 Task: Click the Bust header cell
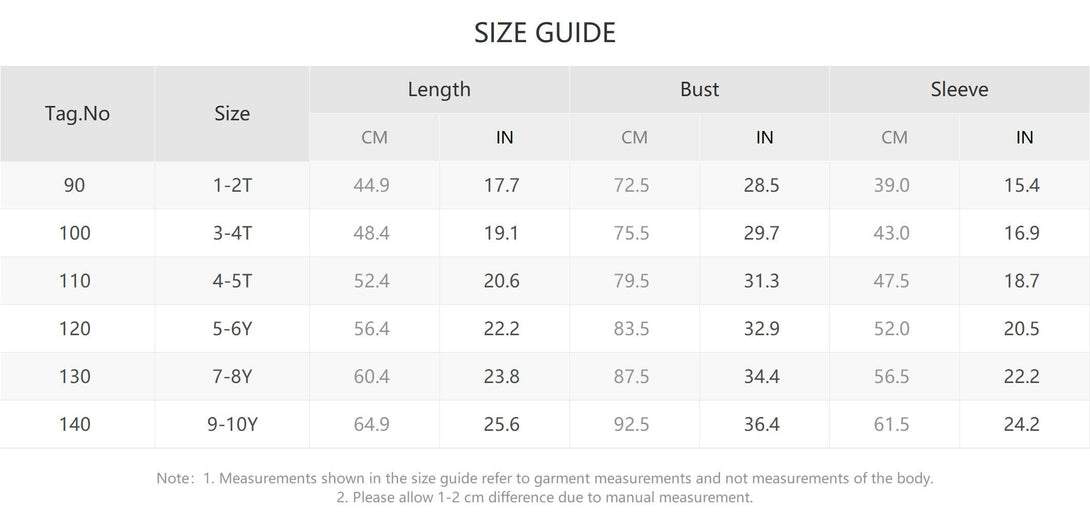tap(699, 89)
